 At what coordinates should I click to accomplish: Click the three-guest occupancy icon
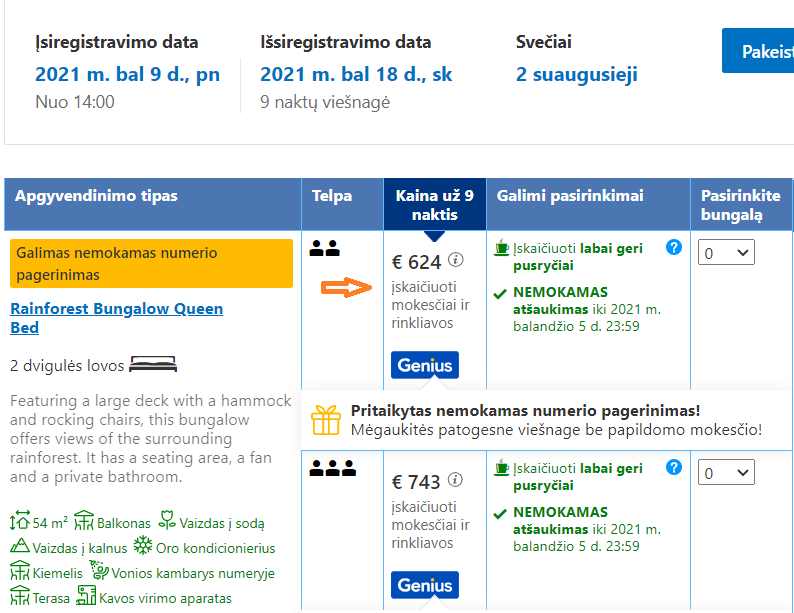coord(333,468)
